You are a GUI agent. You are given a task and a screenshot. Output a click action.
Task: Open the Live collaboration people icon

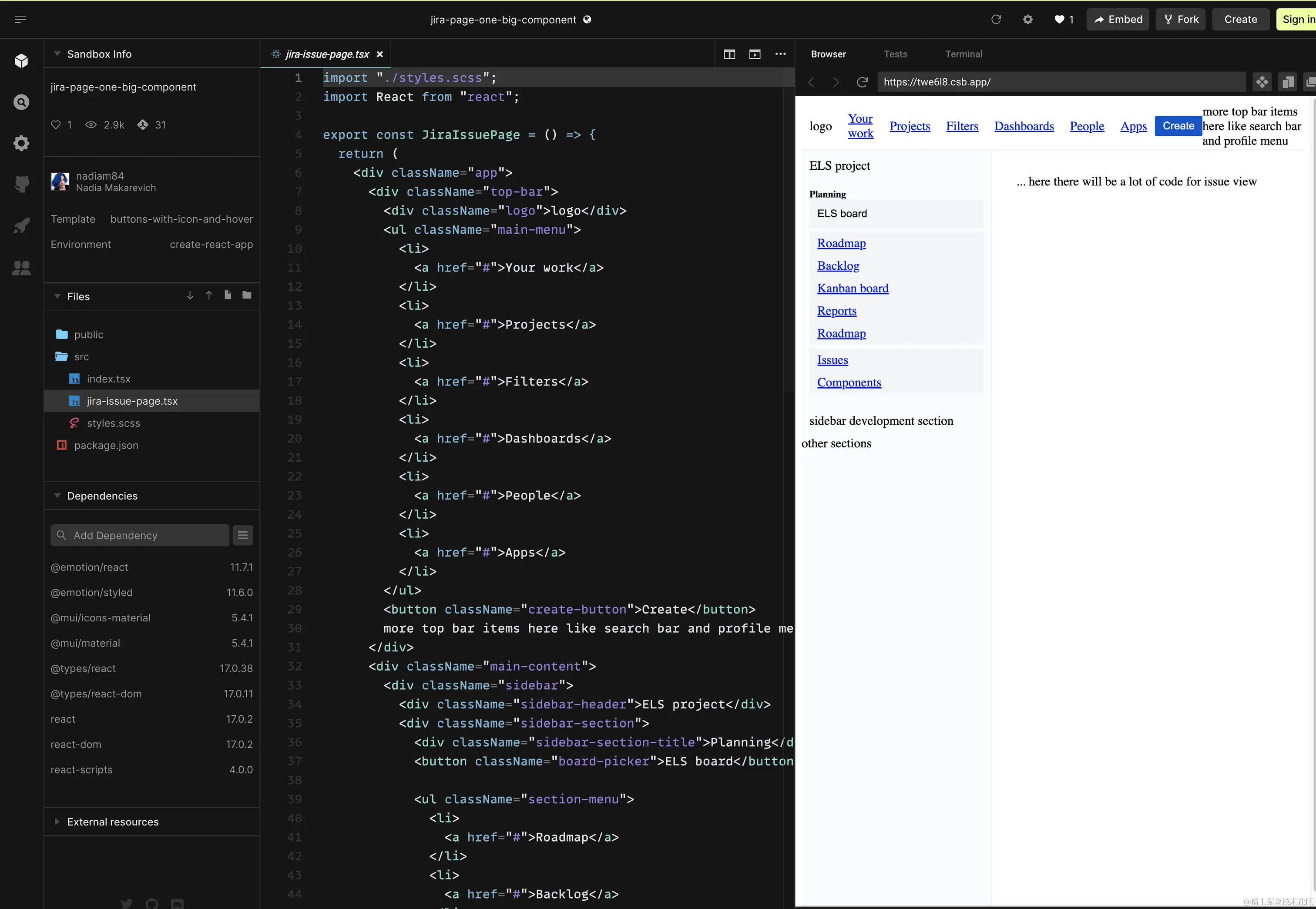tap(21, 268)
